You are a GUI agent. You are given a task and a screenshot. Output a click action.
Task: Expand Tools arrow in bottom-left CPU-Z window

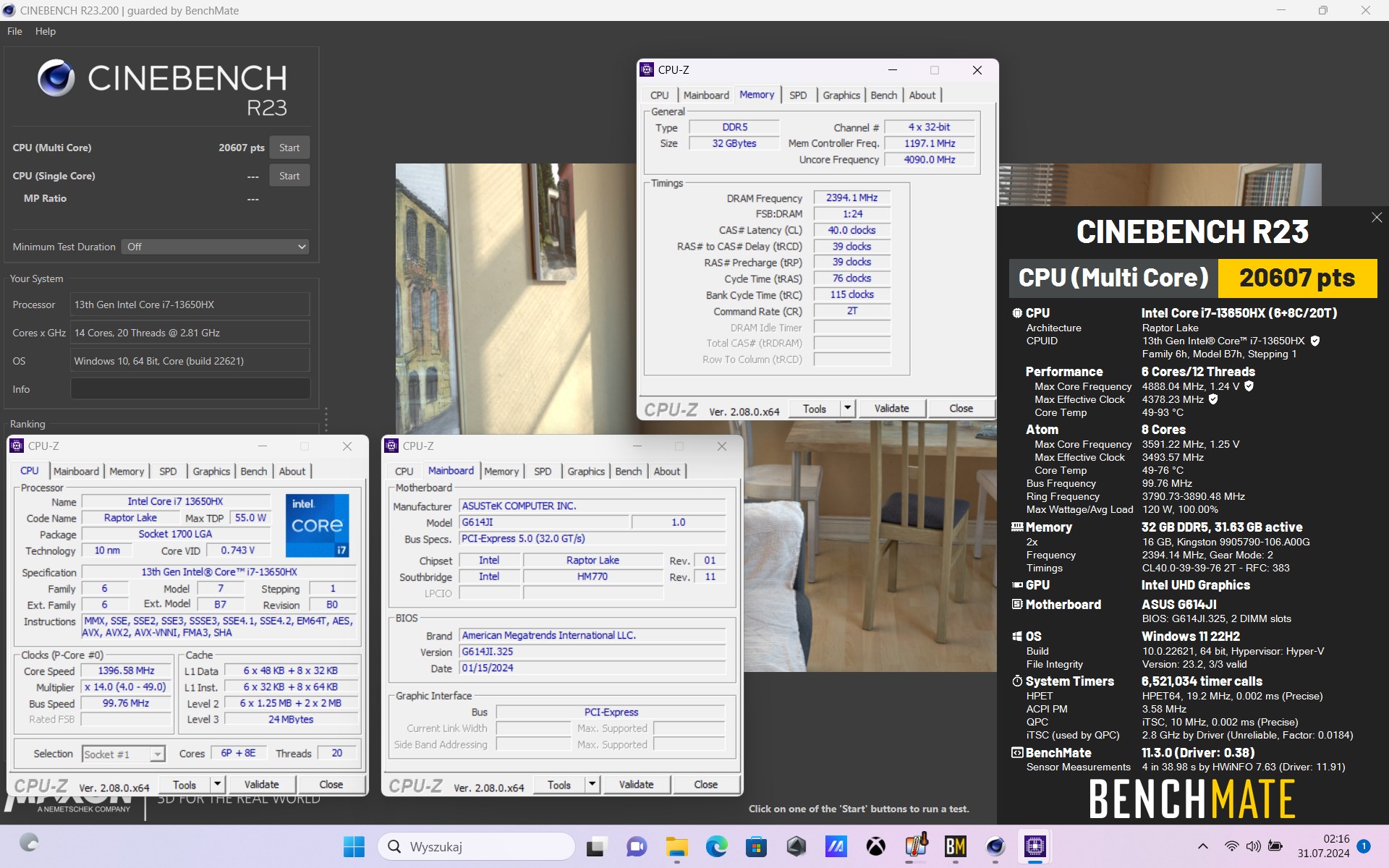click(x=217, y=784)
